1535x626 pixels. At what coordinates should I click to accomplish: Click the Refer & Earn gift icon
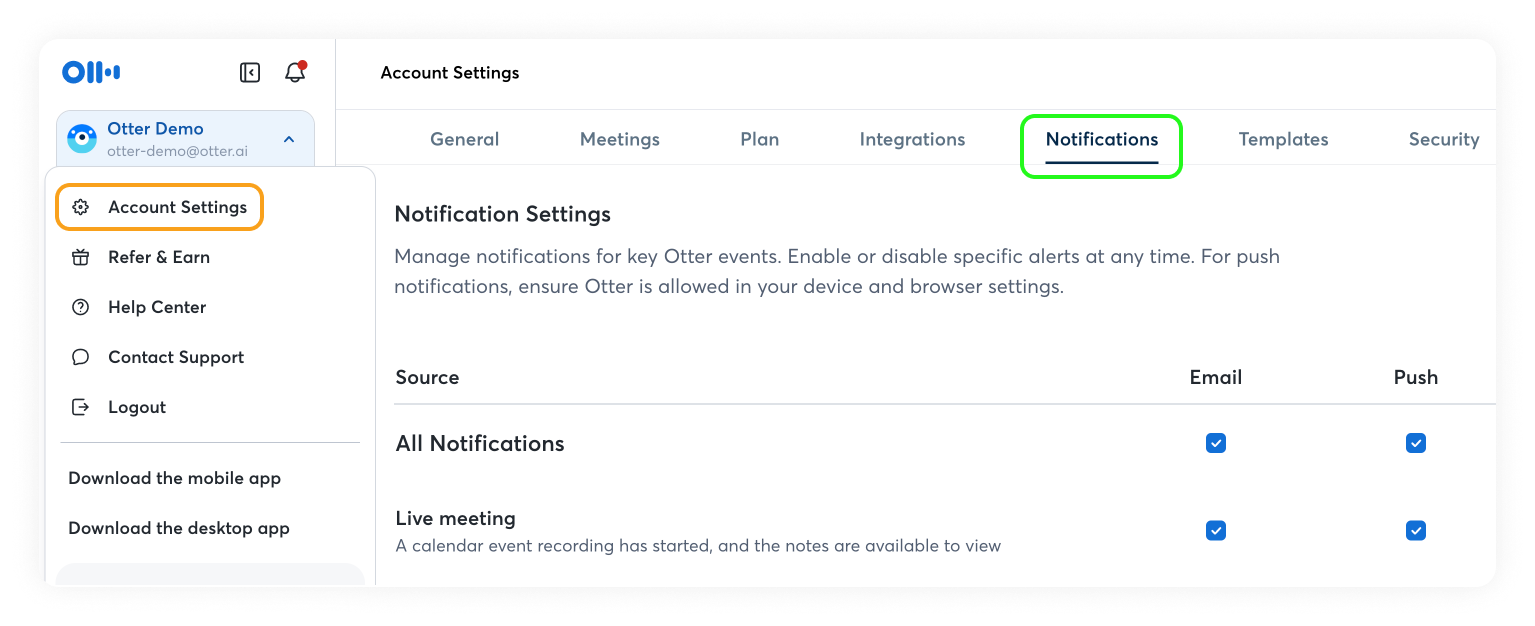81,257
